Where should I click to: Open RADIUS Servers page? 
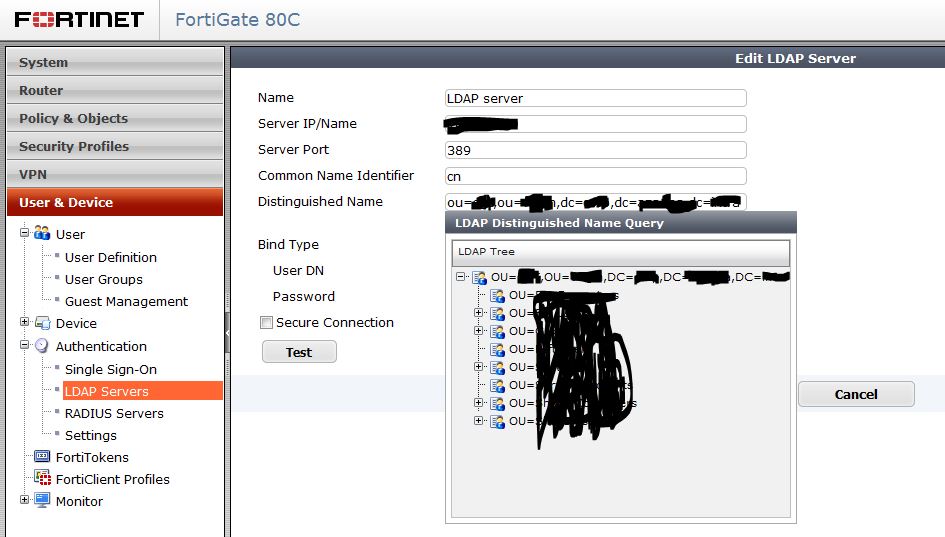coord(115,413)
